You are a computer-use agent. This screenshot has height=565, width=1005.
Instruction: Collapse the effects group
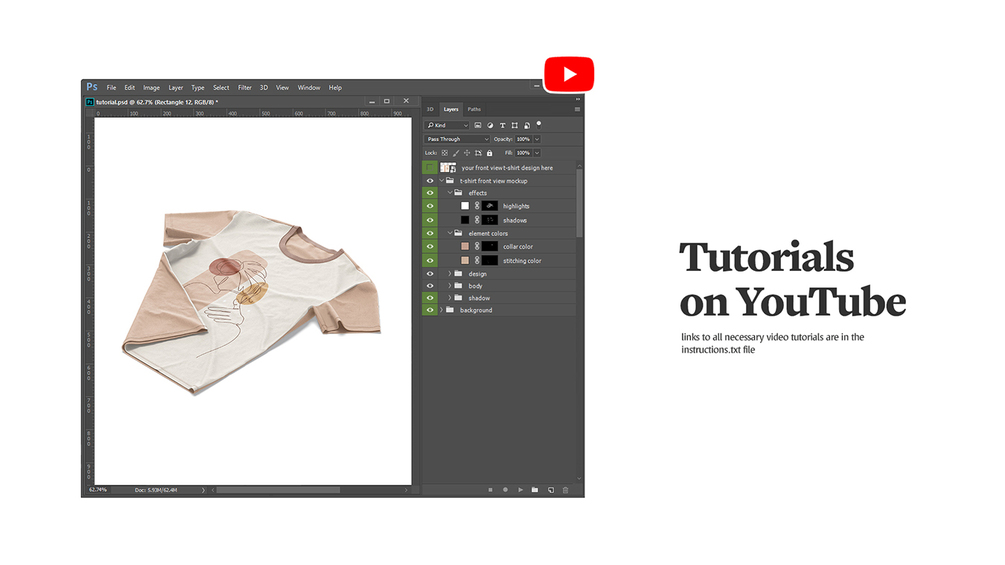tap(449, 193)
